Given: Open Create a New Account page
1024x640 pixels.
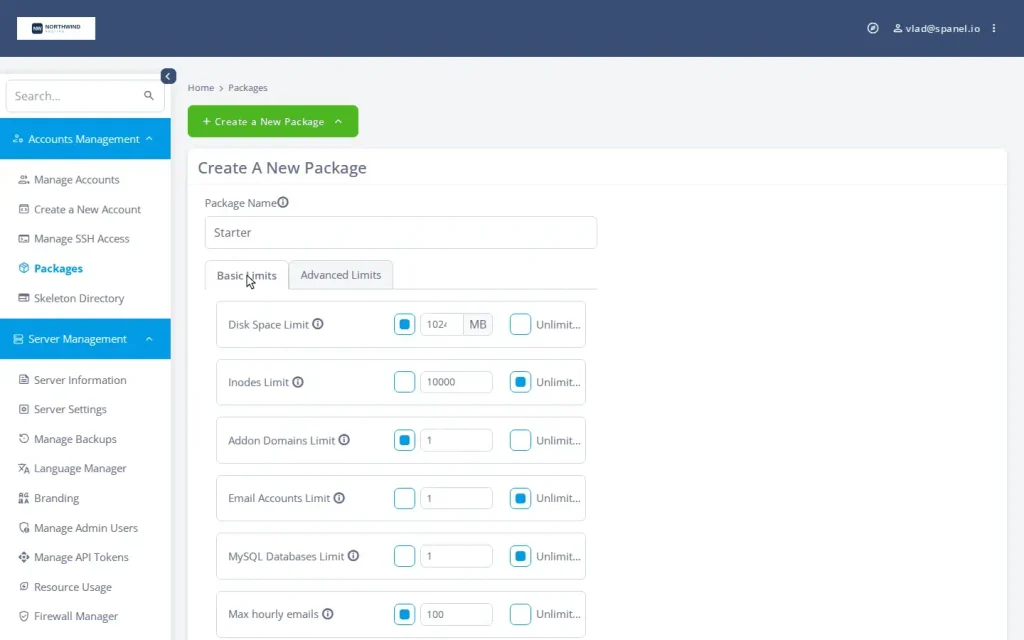Looking at the screenshot, I should (x=88, y=209).
